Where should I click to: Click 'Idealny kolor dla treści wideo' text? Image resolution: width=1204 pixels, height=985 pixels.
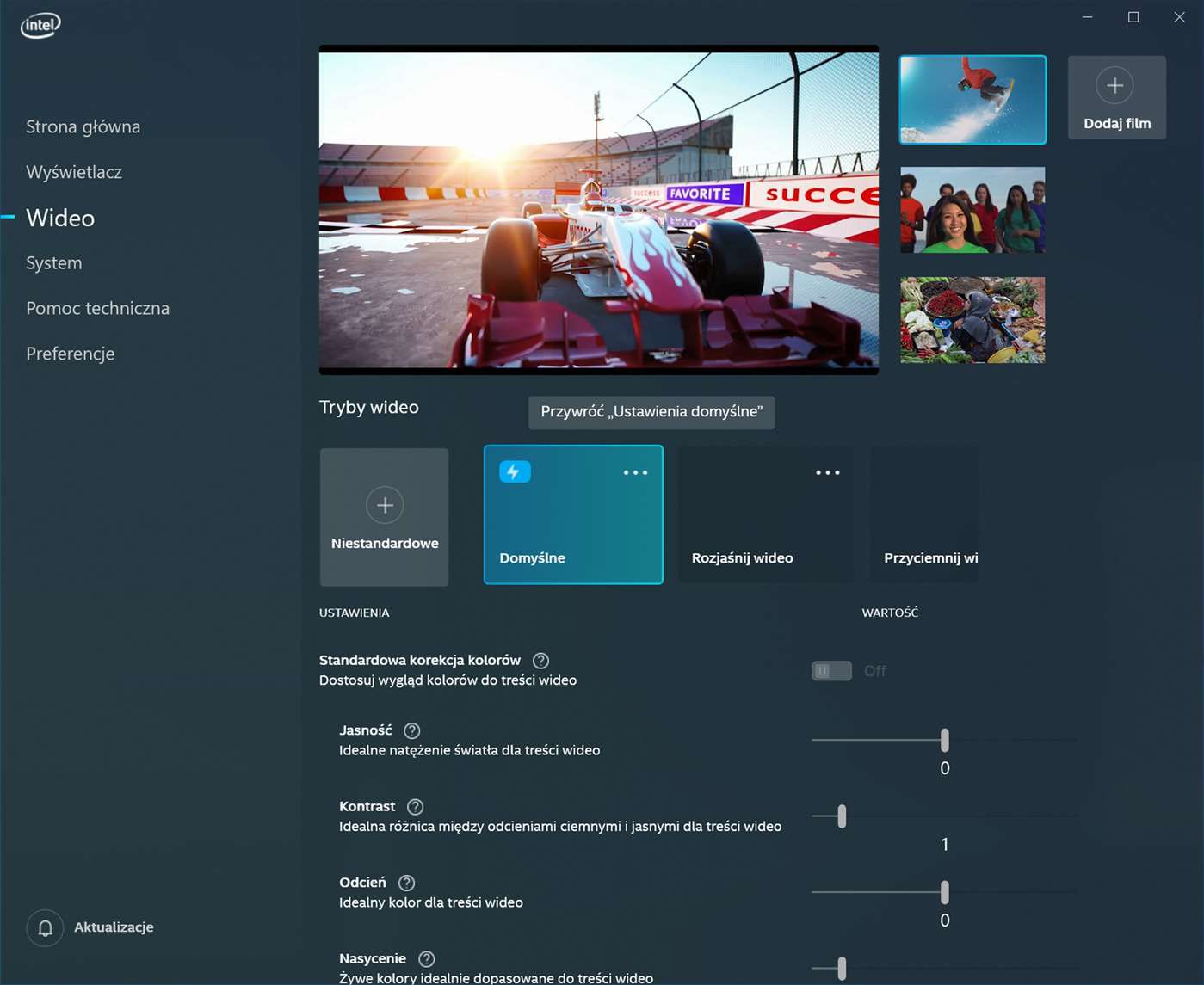click(x=431, y=902)
